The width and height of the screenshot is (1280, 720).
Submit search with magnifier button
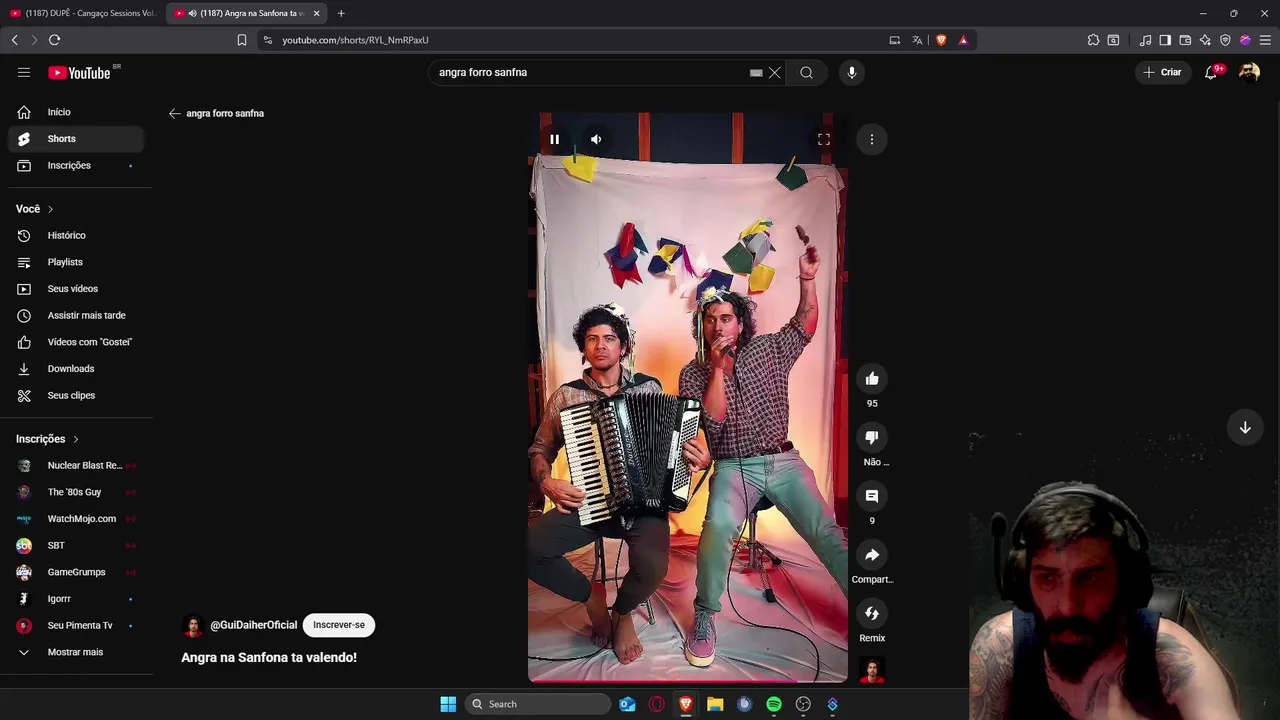pos(806,72)
